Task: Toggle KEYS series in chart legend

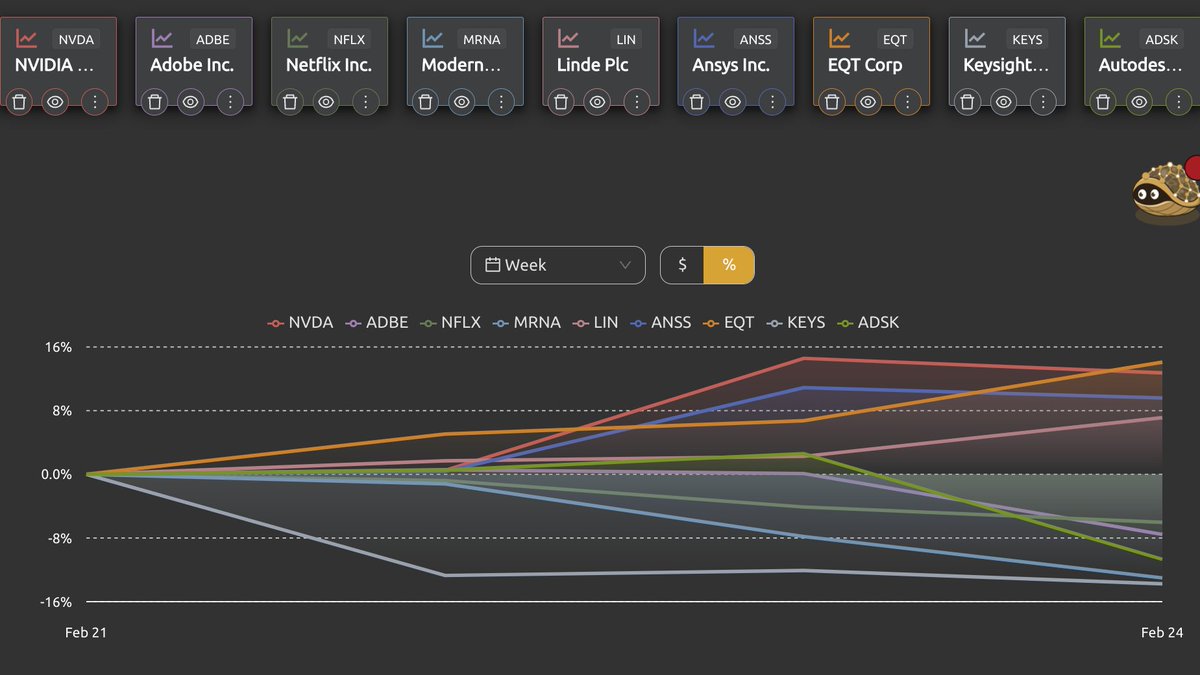Action: tap(796, 322)
